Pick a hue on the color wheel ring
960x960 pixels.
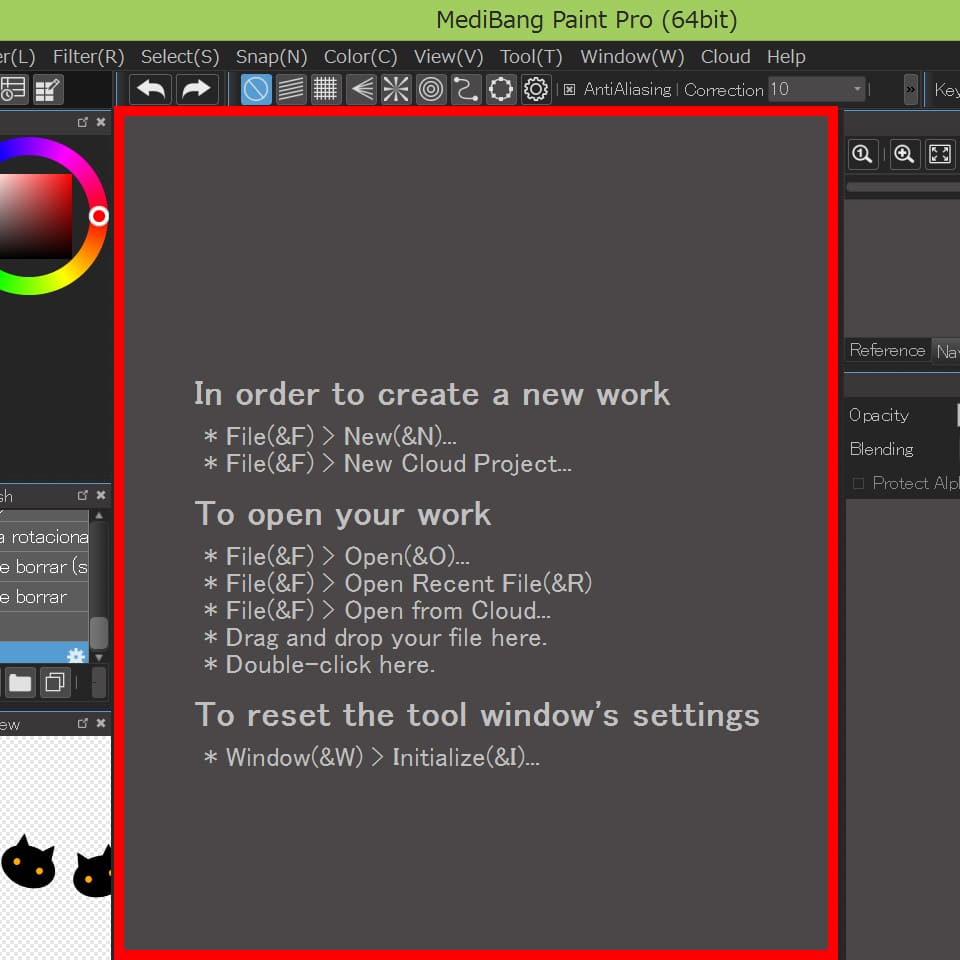click(x=98, y=216)
